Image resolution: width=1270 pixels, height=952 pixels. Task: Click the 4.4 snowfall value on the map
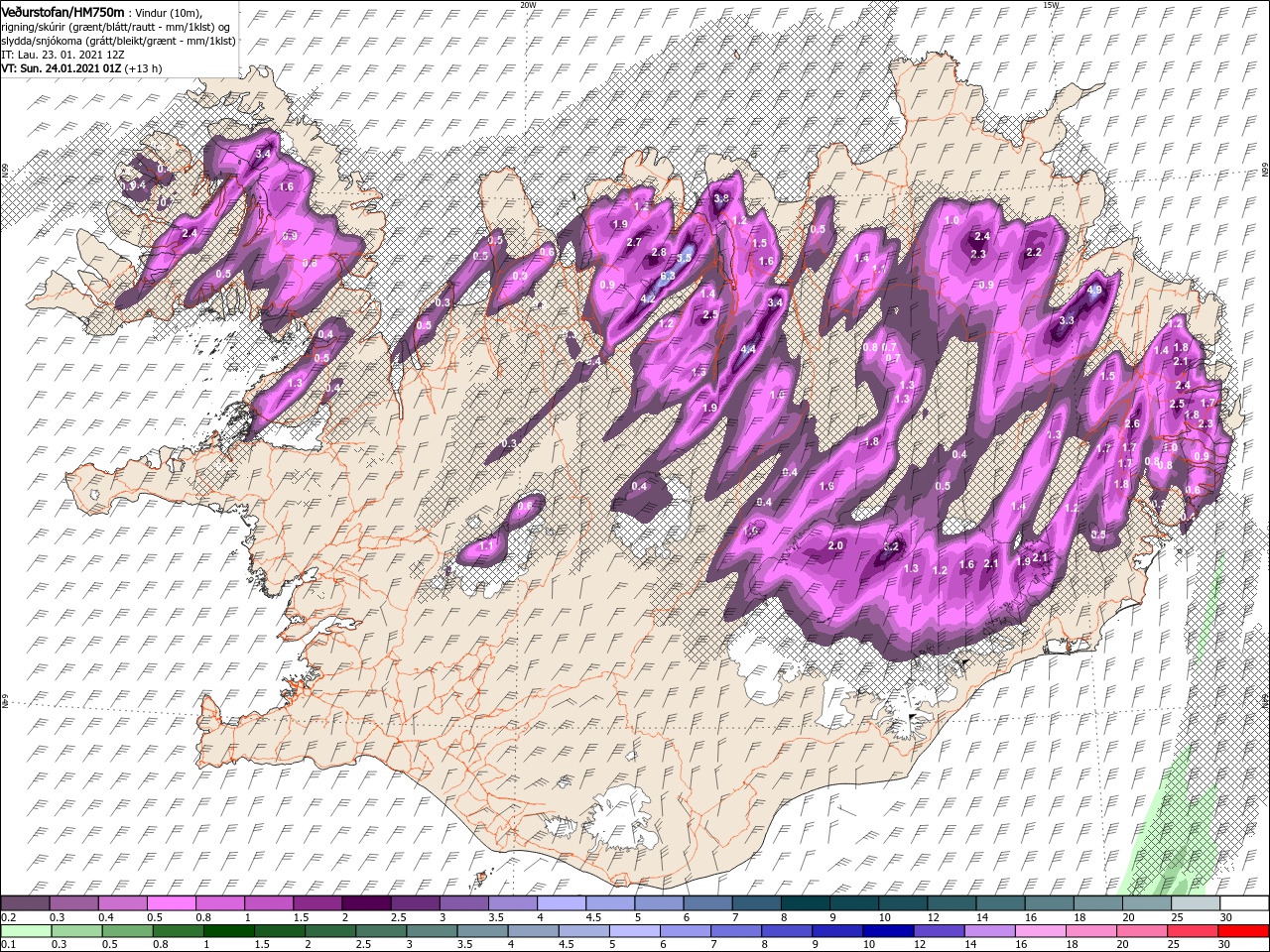(x=749, y=349)
